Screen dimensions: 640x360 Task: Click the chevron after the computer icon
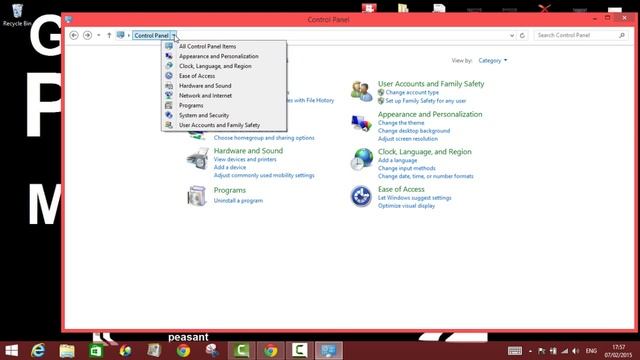129,36
